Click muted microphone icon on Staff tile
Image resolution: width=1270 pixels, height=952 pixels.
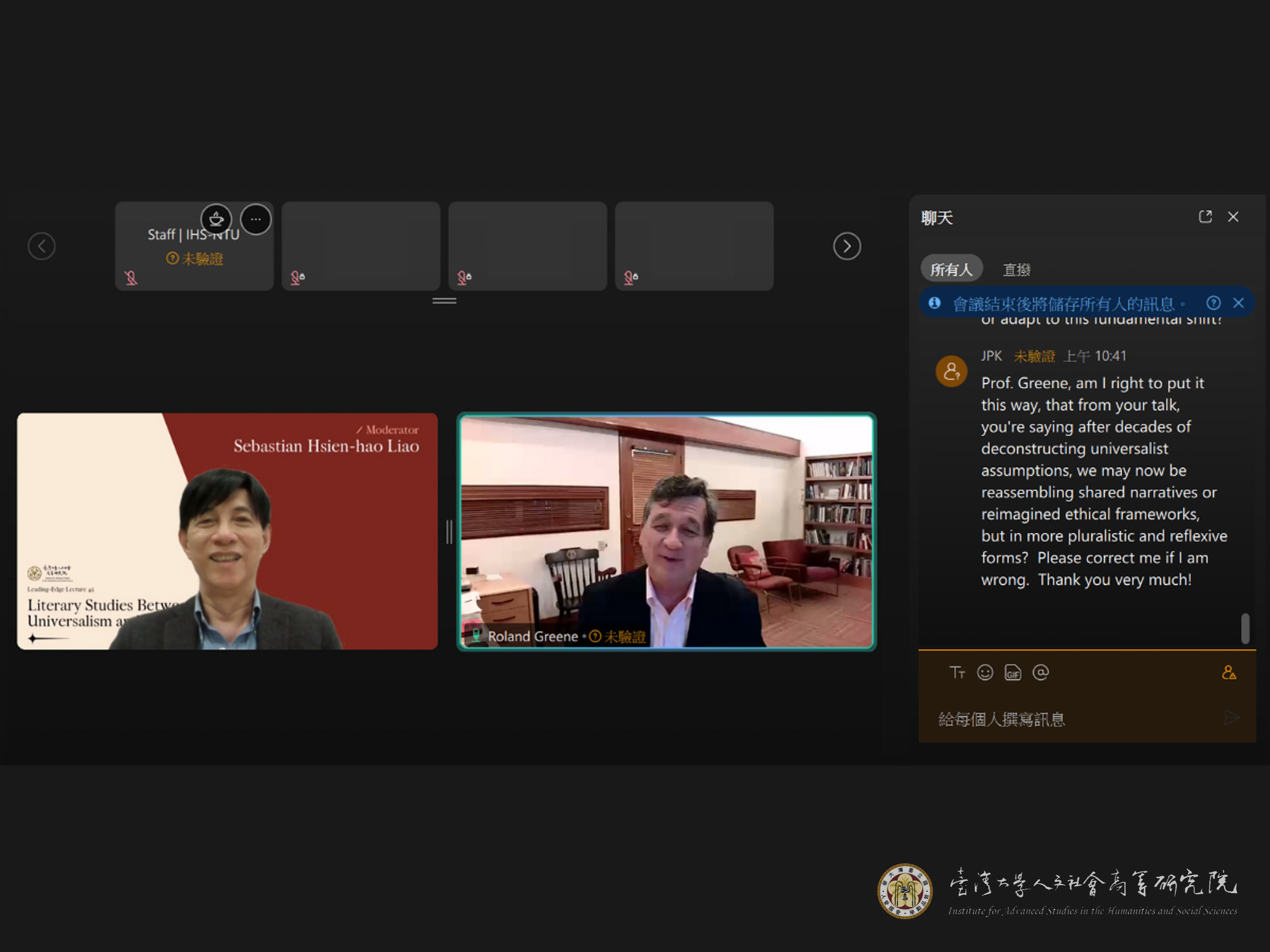(131, 278)
